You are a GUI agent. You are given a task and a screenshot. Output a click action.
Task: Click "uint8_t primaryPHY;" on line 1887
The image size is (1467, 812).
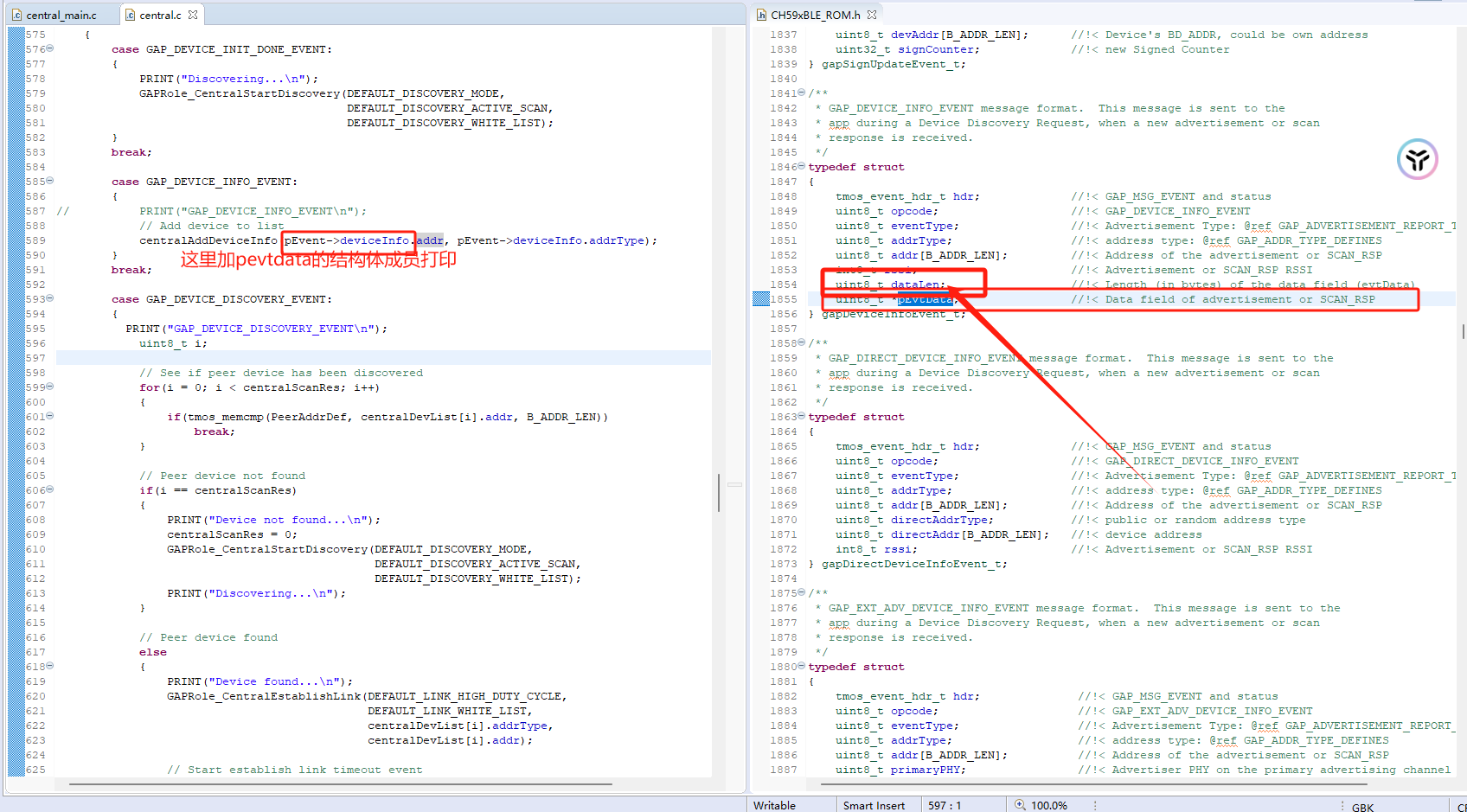900,770
